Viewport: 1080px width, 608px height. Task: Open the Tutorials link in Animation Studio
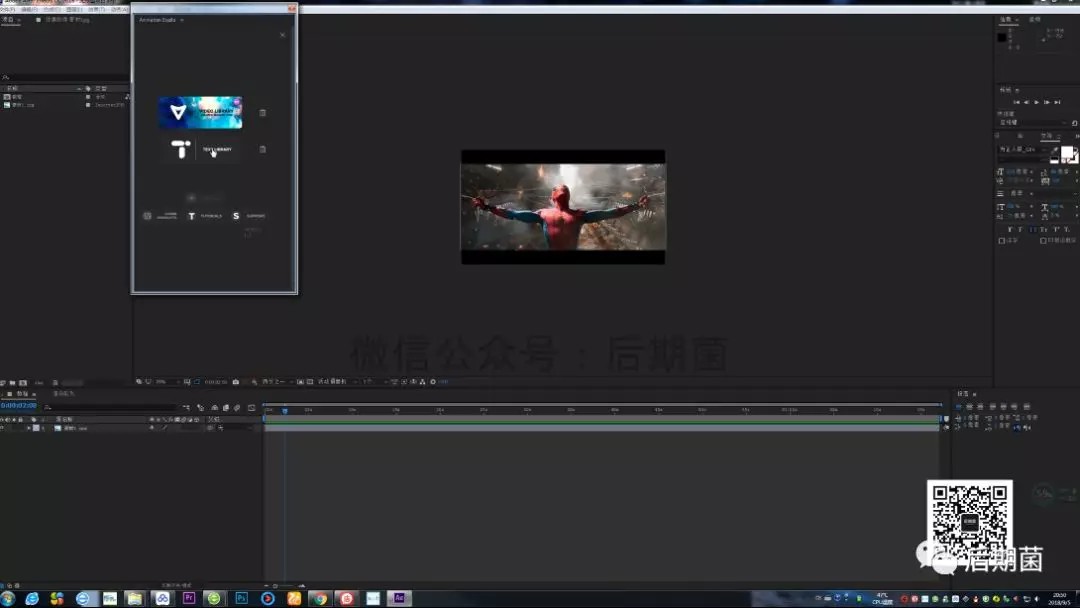[205, 216]
